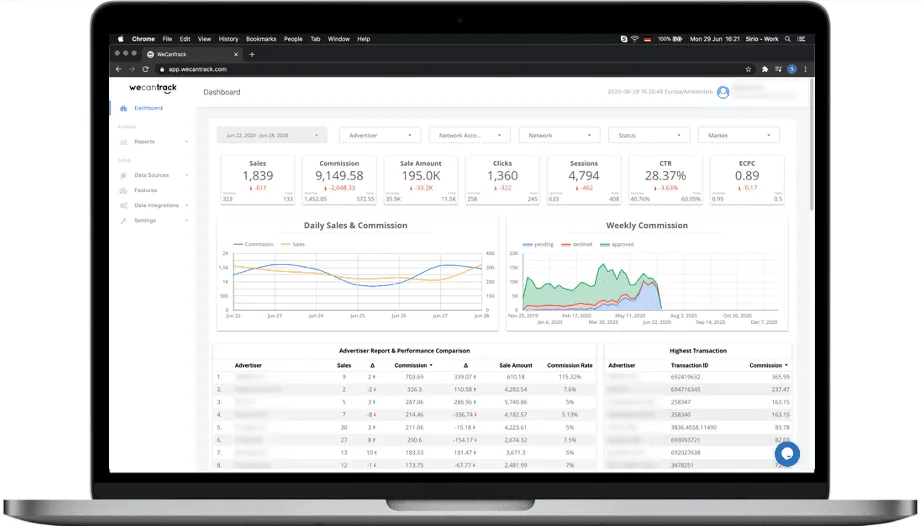922x526 pixels.
Task: Open the Window menu
Action: 339,39
